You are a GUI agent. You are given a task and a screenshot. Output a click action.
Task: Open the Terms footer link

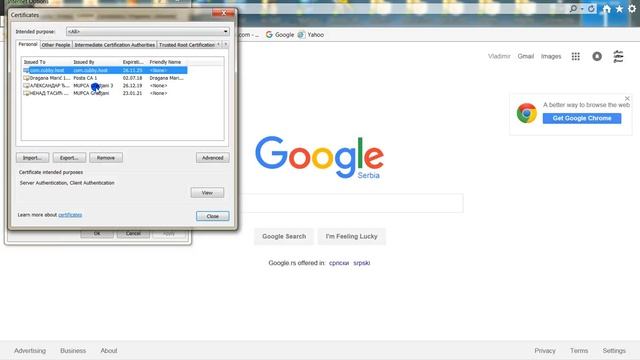coord(579,351)
